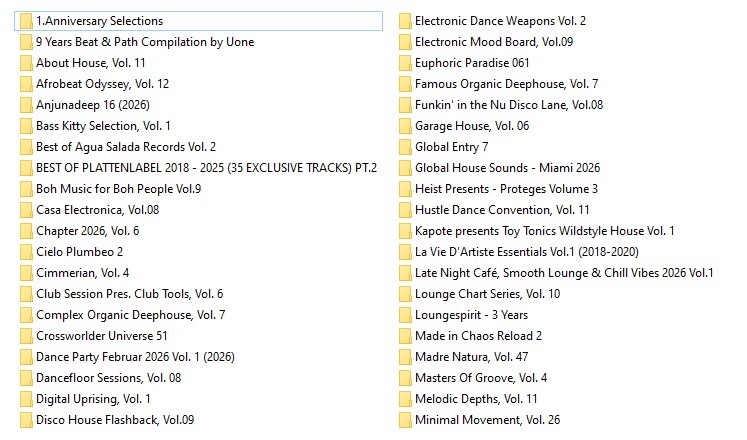Screen dimensions: 747x440
Task: Select 'Electronic Mood Board, Vol.09'
Action: coord(494,42)
